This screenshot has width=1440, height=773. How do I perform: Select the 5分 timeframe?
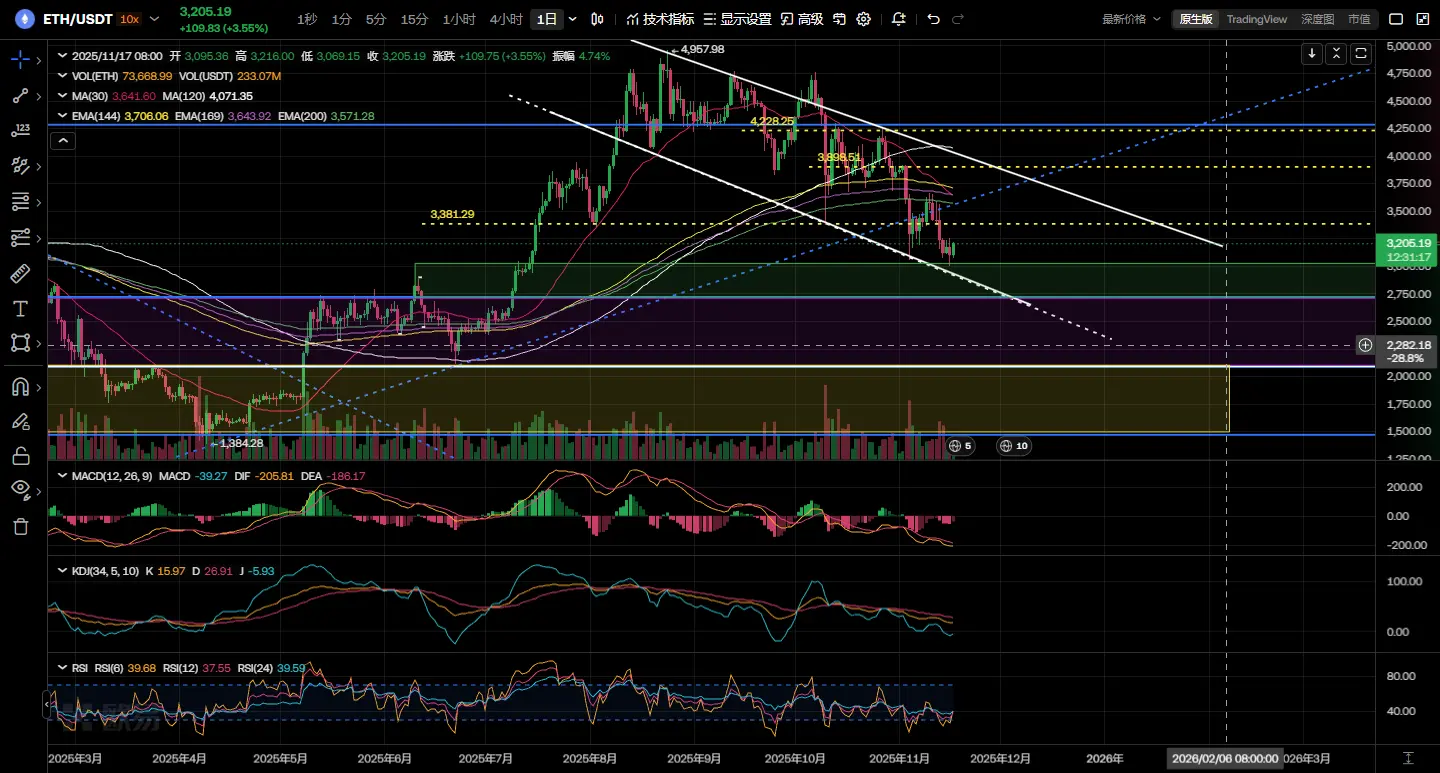[376, 19]
